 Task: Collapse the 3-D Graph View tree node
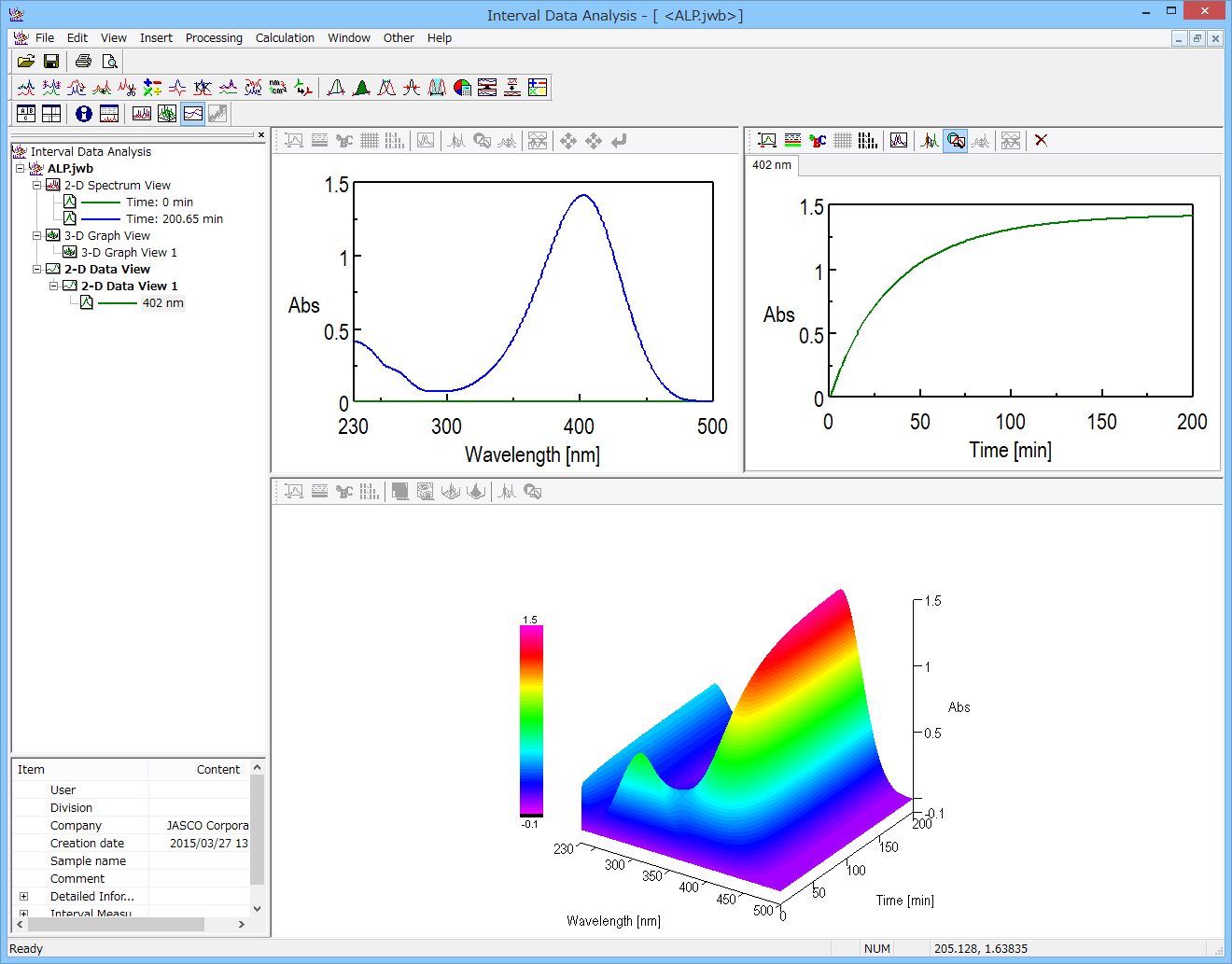click(x=37, y=235)
